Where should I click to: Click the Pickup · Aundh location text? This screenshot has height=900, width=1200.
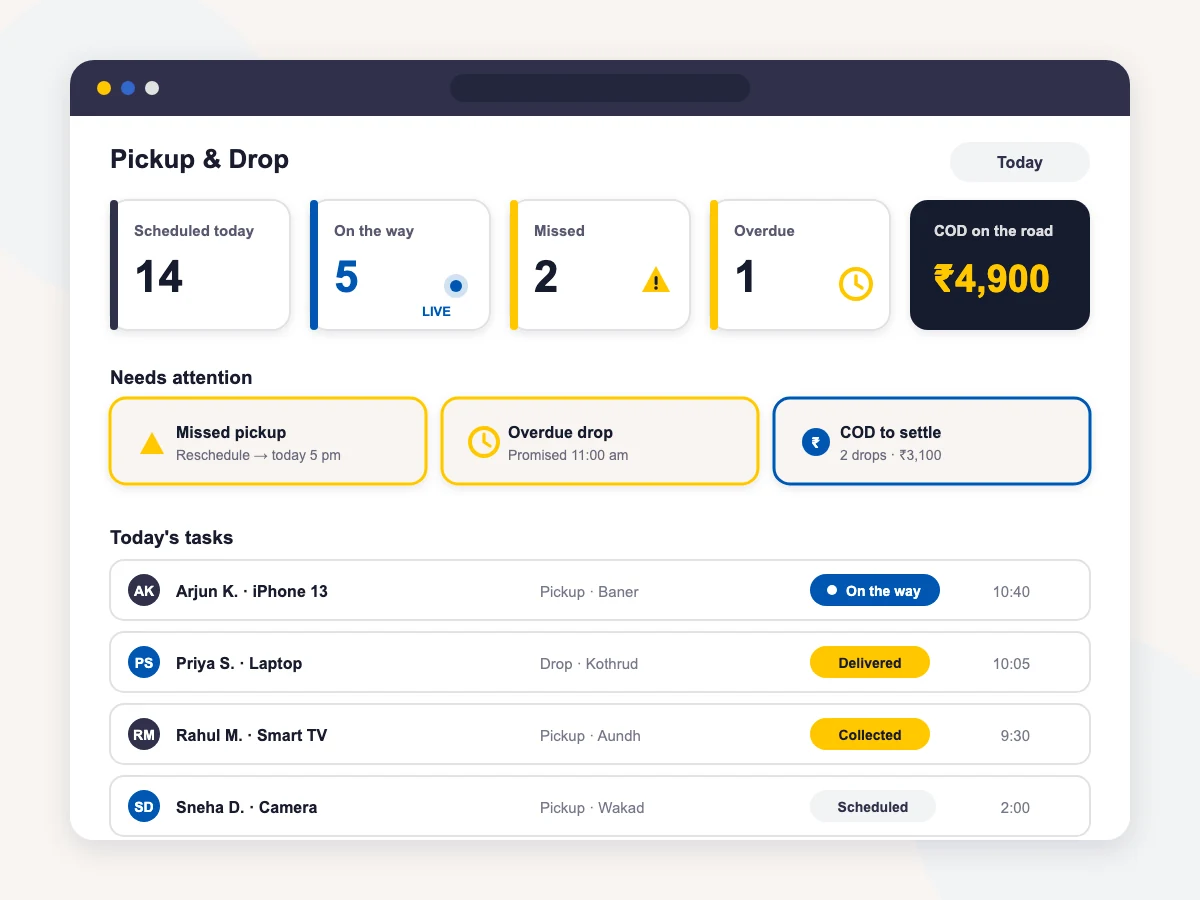pyautogui.click(x=590, y=736)
